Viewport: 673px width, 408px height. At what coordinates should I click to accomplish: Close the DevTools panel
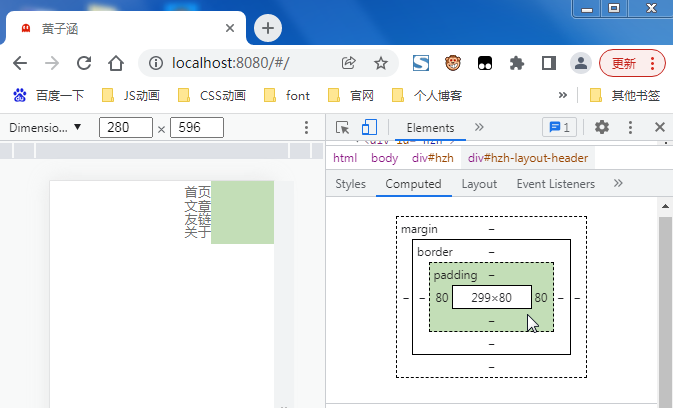click(x=660, y=127)
